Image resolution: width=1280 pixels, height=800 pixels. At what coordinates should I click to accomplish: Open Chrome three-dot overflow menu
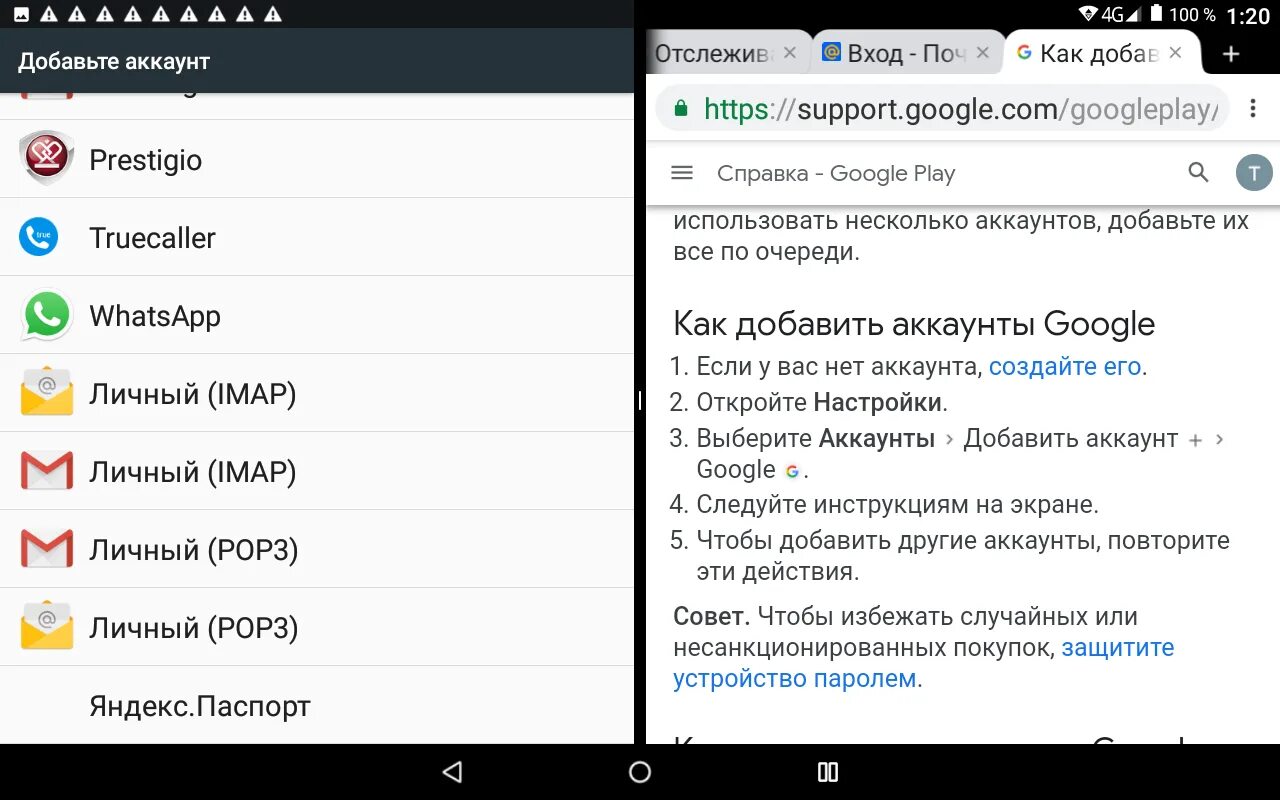click(x=1253, y=108)
